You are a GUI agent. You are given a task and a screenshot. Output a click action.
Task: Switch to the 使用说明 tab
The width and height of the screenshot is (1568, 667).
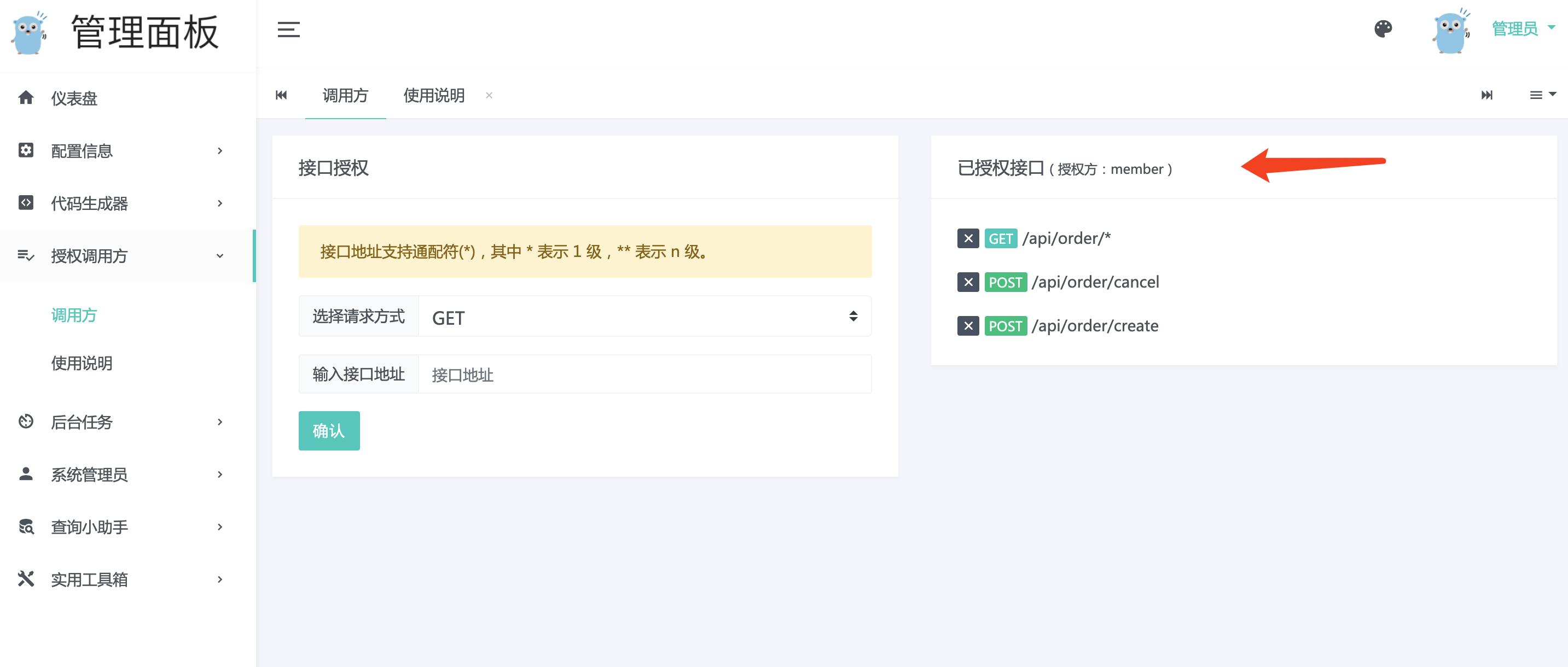point(433,96)
